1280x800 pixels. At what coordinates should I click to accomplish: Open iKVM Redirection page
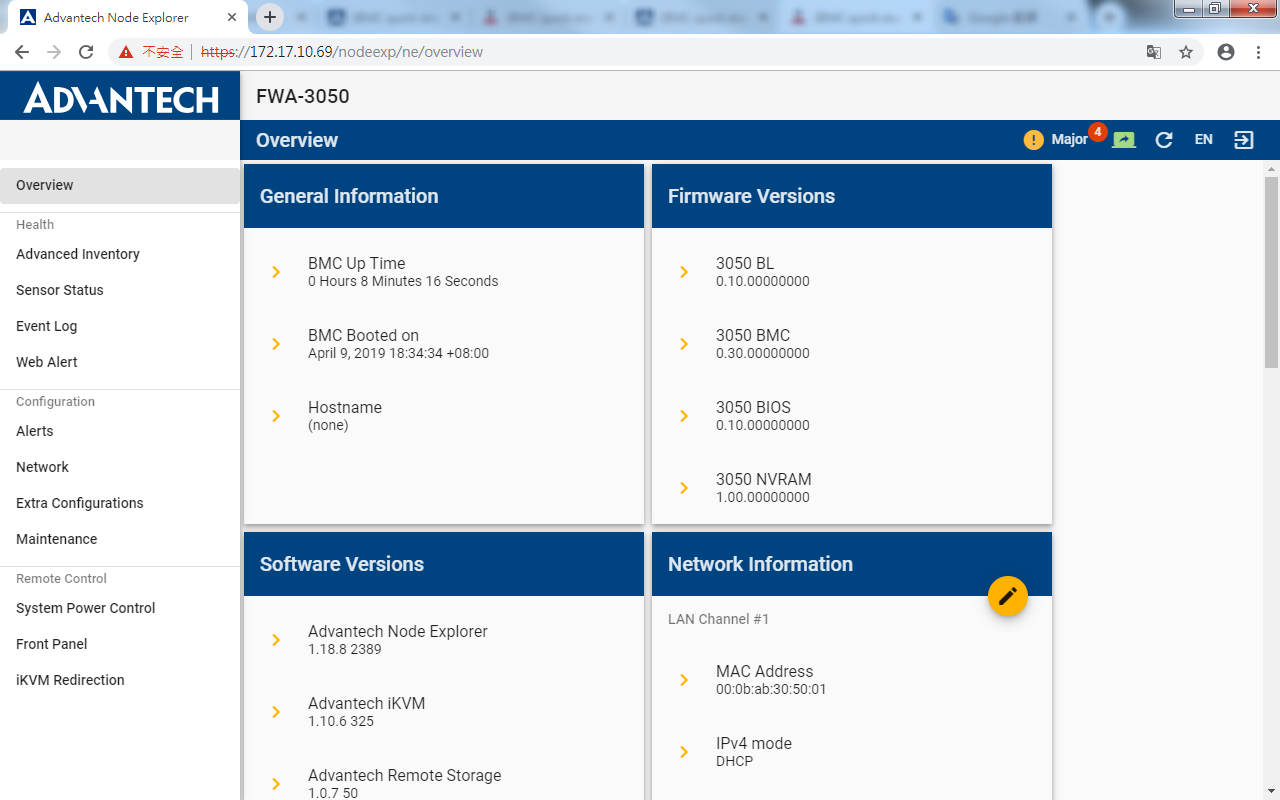[x=120, y=680]
